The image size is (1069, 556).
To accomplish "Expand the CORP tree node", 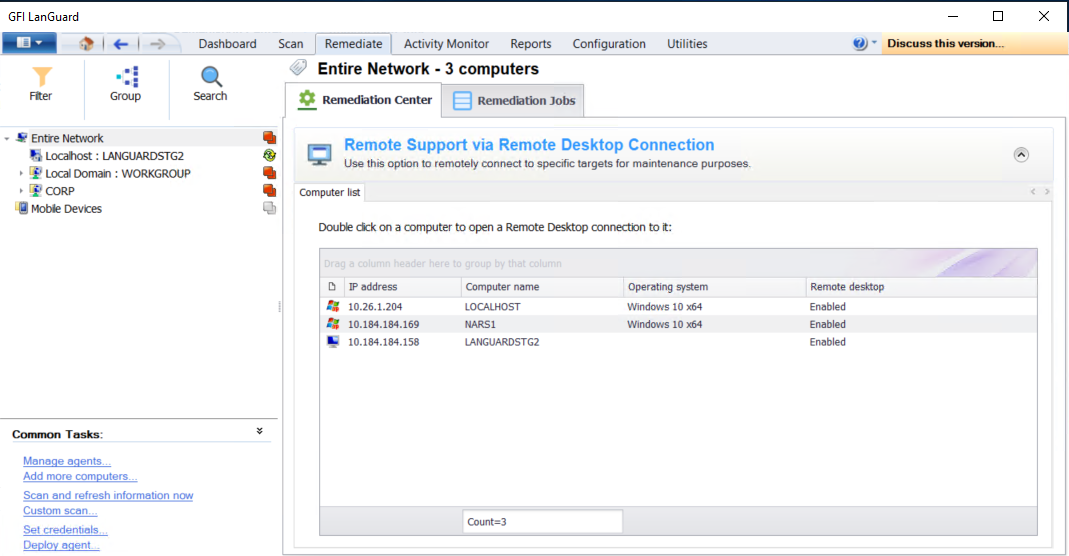I will coord(21,191).
